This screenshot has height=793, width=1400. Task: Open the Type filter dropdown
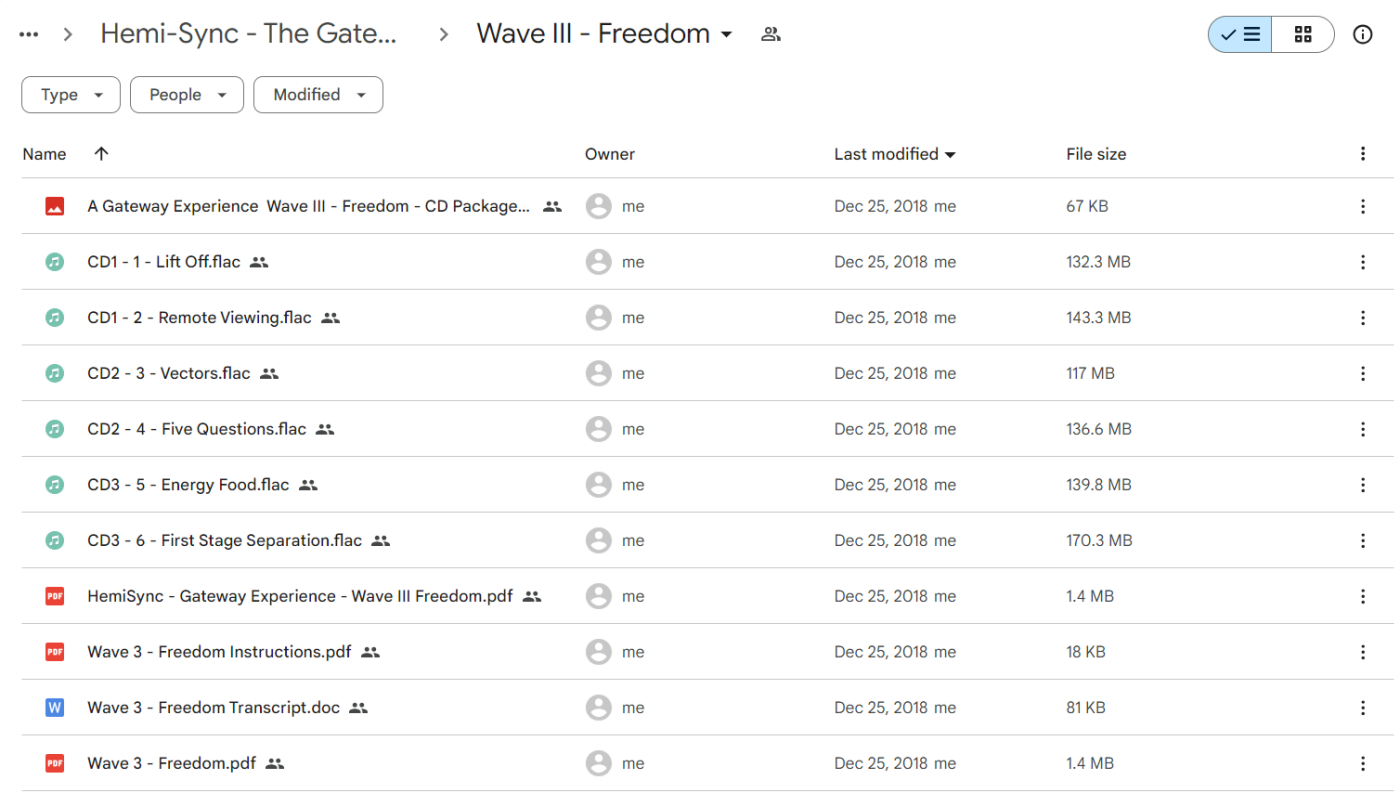point(71,95)
